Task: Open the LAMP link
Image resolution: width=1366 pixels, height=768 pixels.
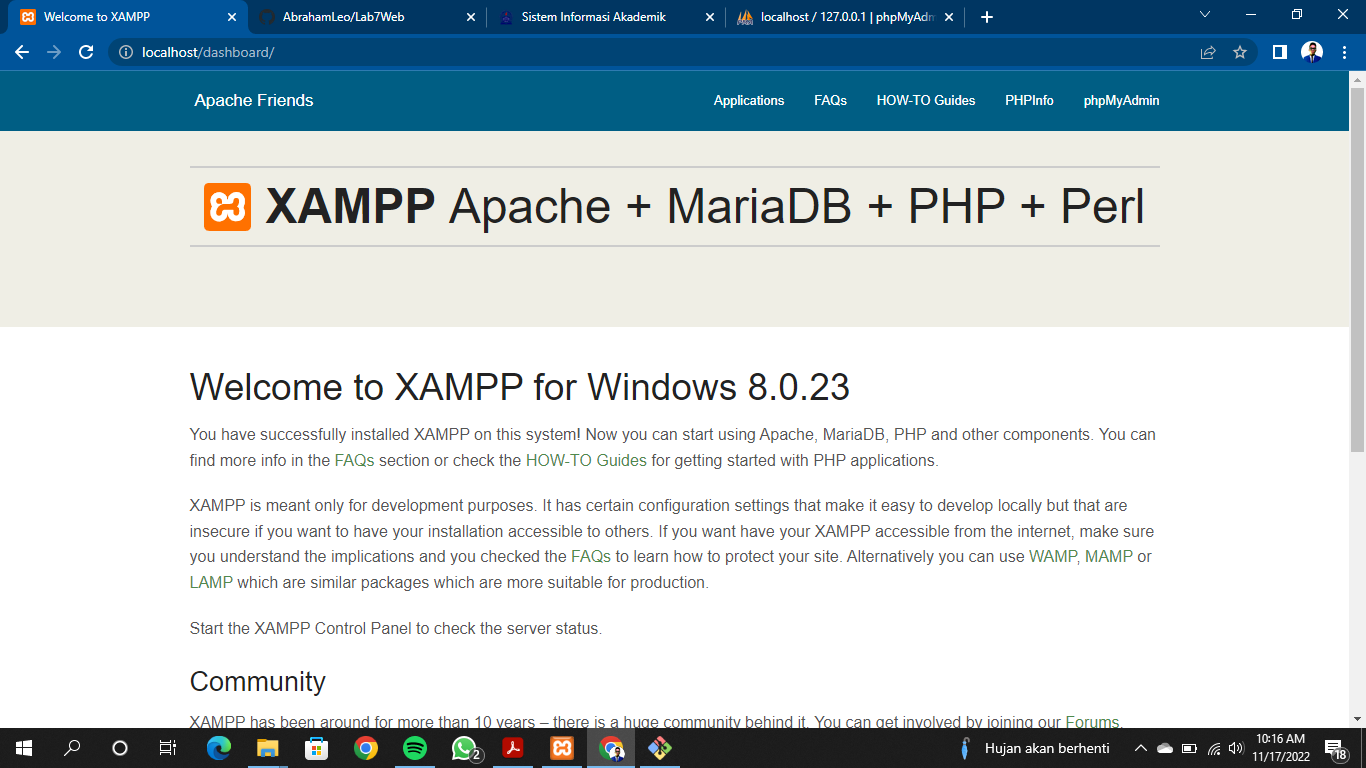Action: [211, 582]
